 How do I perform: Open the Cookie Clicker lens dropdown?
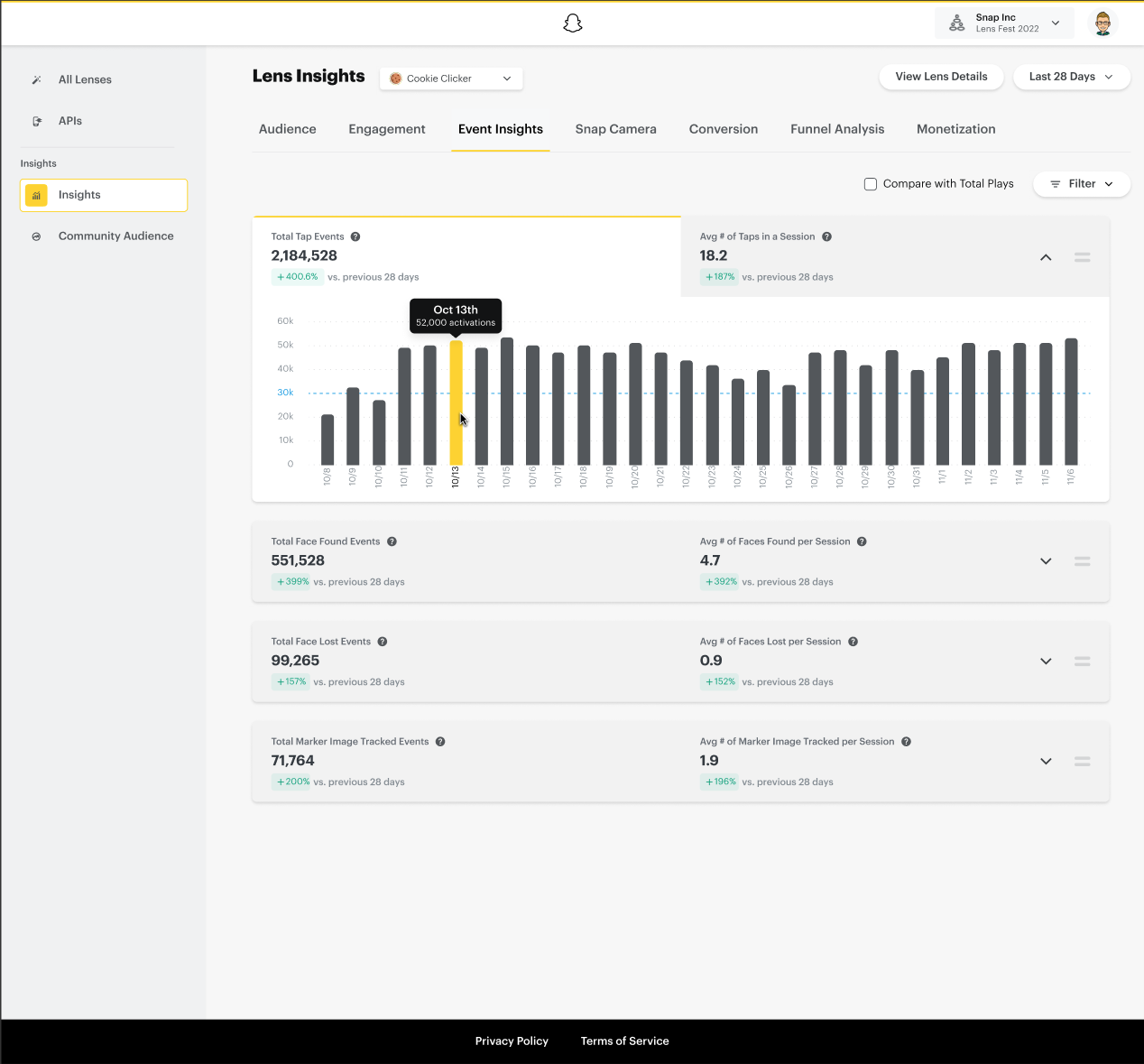pos(451,79)
